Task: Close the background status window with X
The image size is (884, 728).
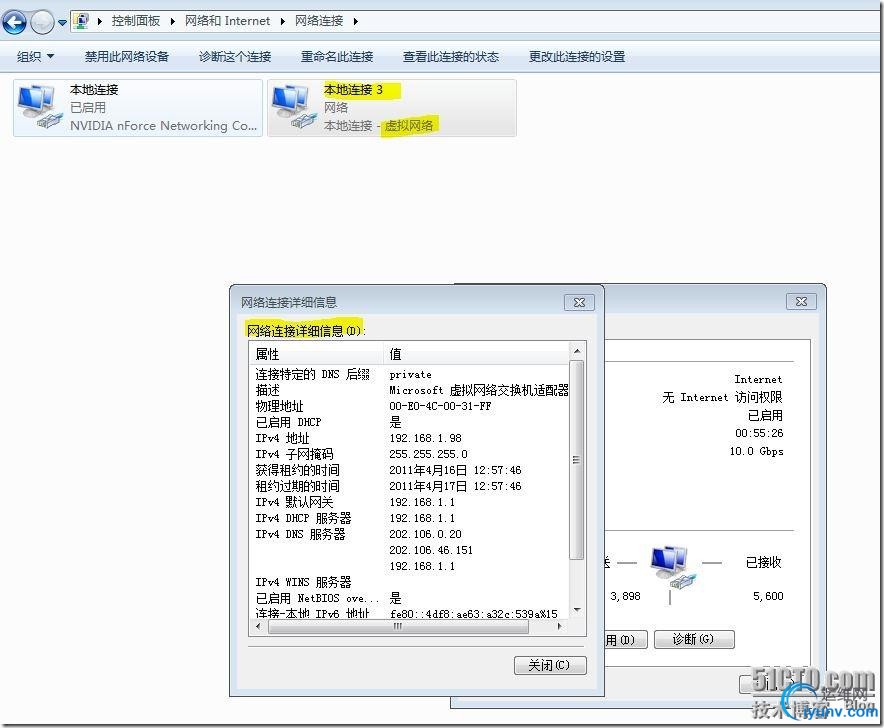Action: click(801, 302)
